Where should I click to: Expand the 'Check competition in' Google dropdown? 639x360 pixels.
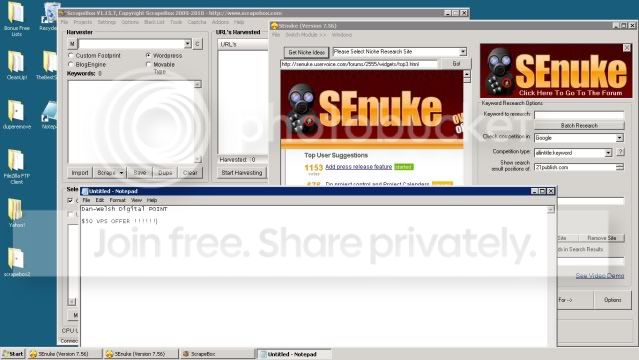click(x=619, y=138)
